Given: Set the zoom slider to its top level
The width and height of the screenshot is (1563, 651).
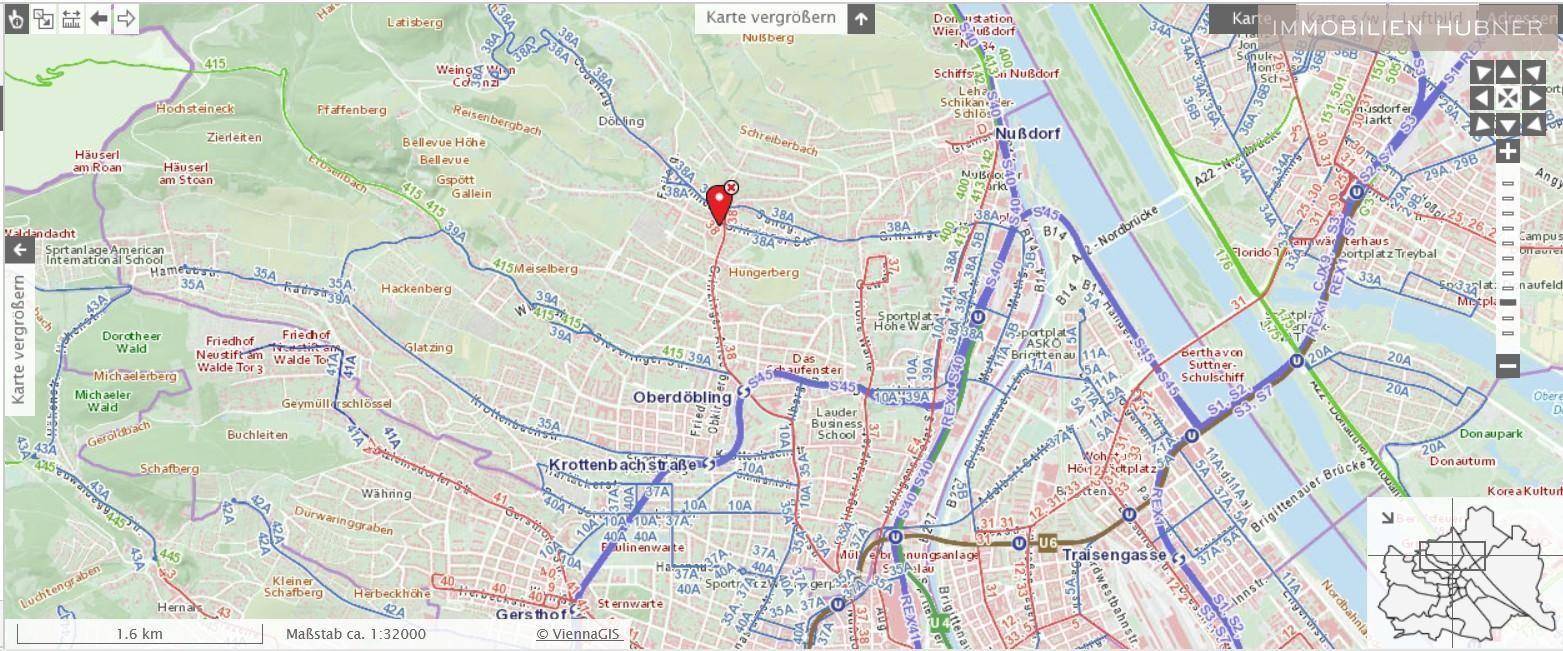Looking at the screenshot, I should 1508,184.
